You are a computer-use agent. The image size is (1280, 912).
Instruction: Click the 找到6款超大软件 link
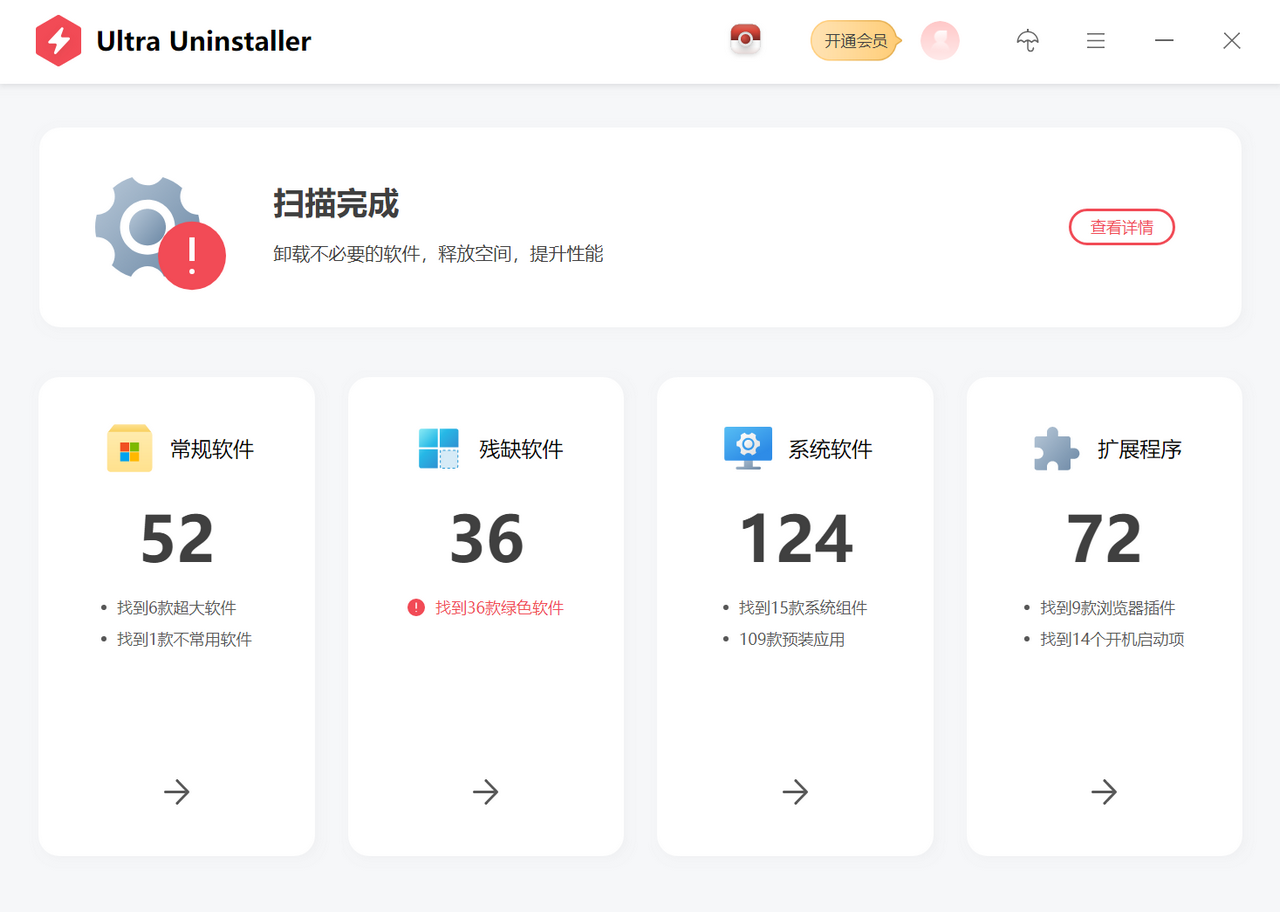177,607
